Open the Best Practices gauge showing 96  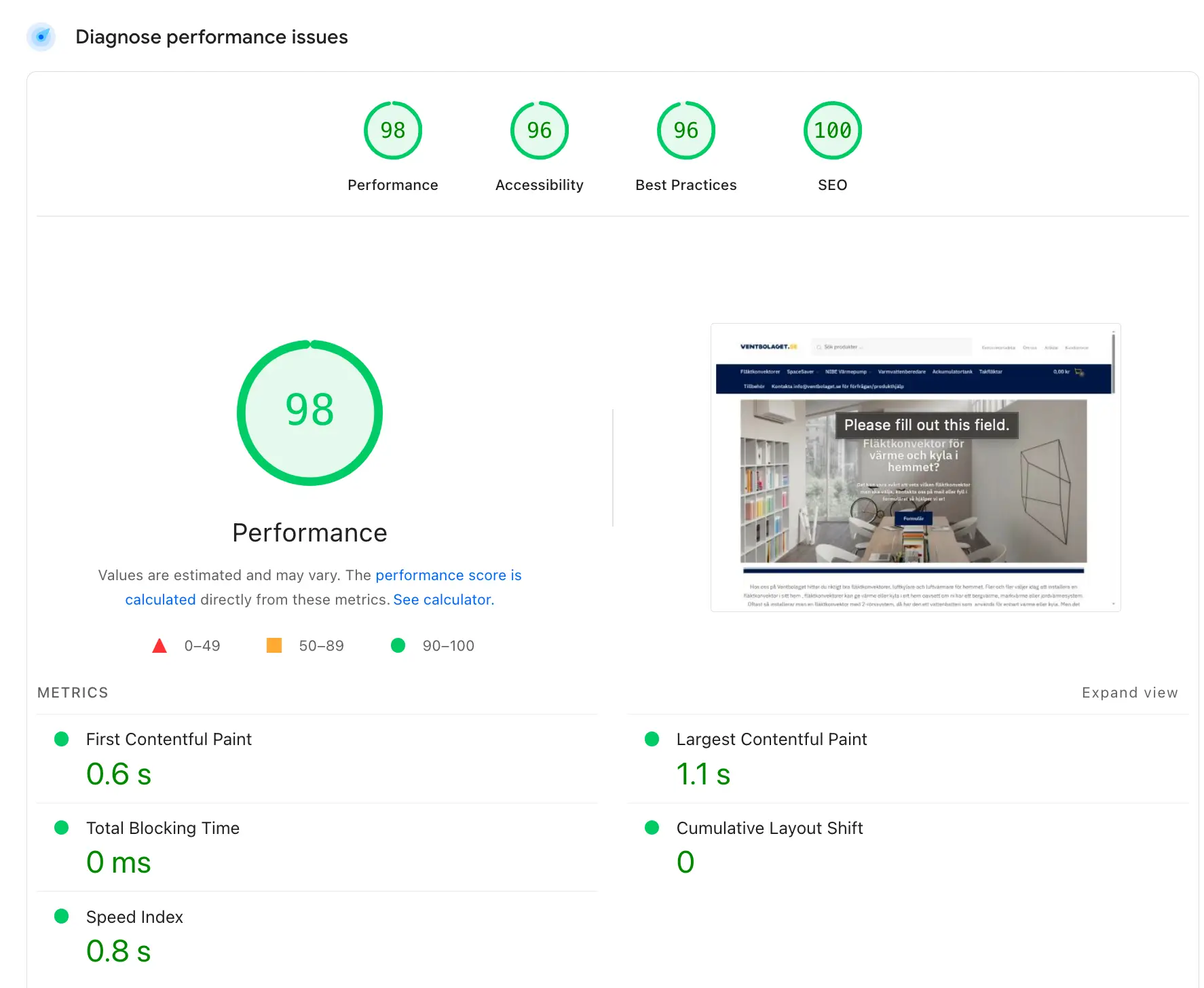pos(685,130)
